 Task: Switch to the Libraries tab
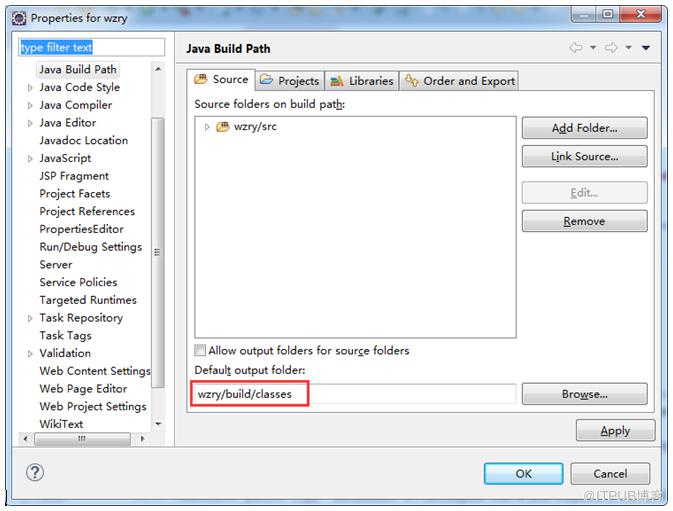click(362, 81)
